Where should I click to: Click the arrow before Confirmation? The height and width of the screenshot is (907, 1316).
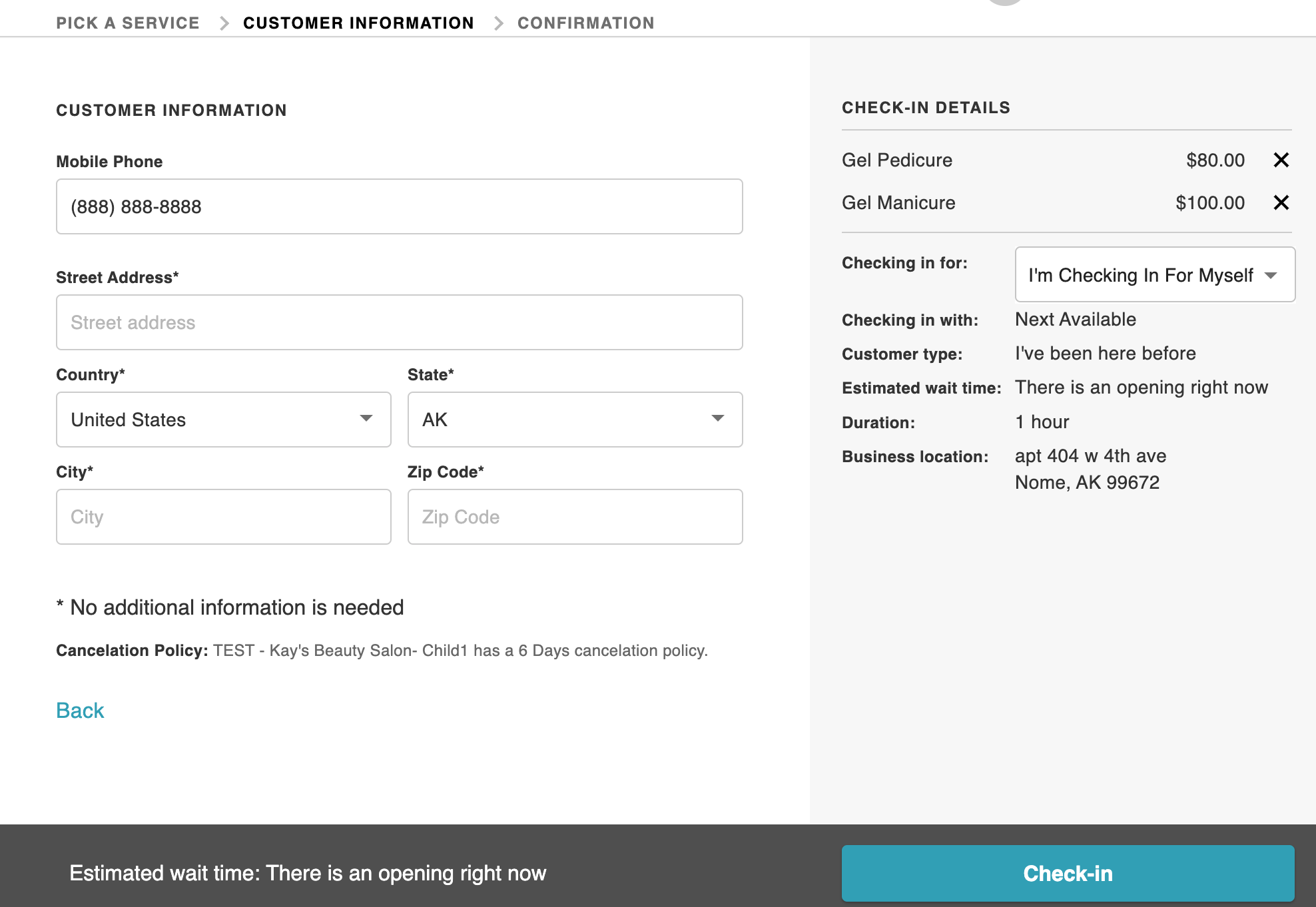(x=498, y=23)
